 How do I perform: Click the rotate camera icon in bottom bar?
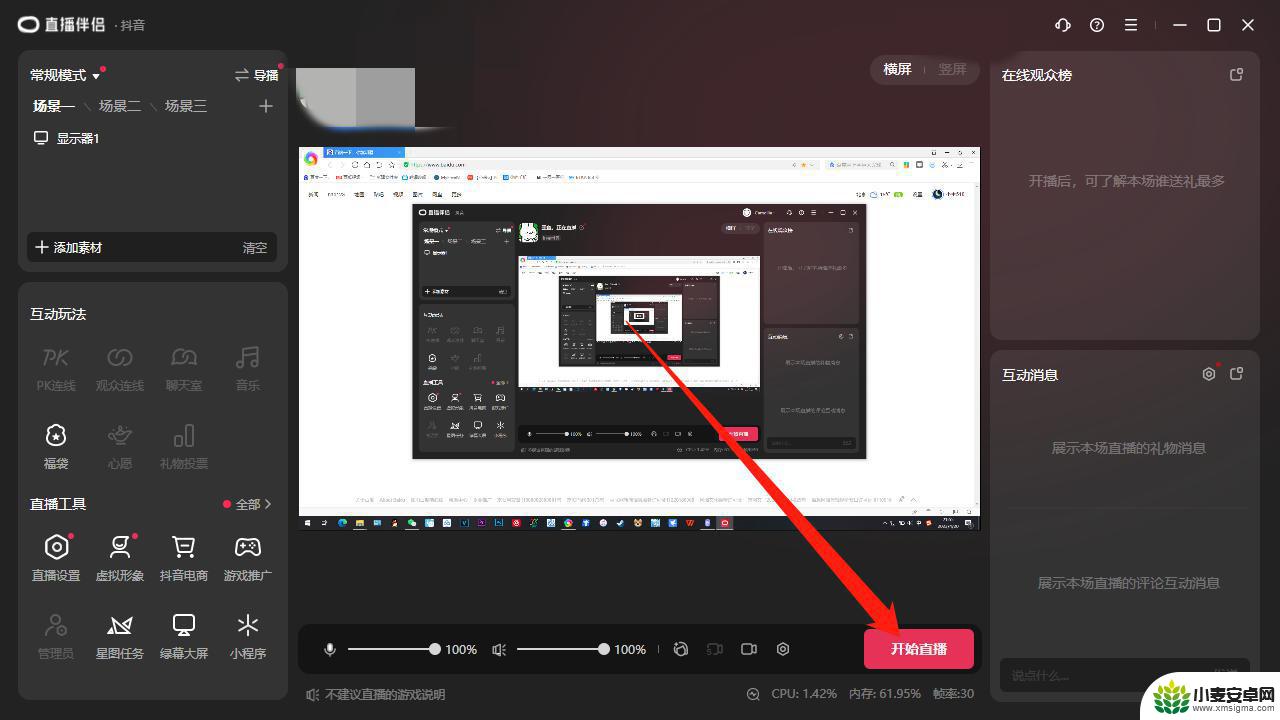pyautogui.click(x=681, y=649)
